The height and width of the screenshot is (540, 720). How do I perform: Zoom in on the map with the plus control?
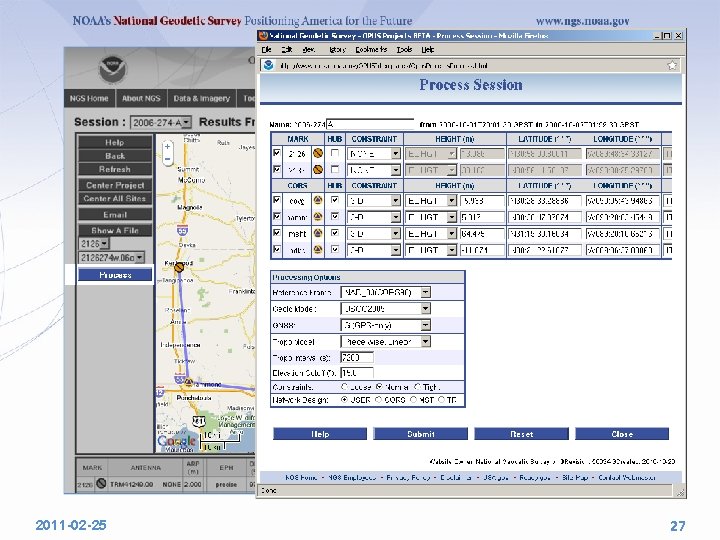click(168, 146)
